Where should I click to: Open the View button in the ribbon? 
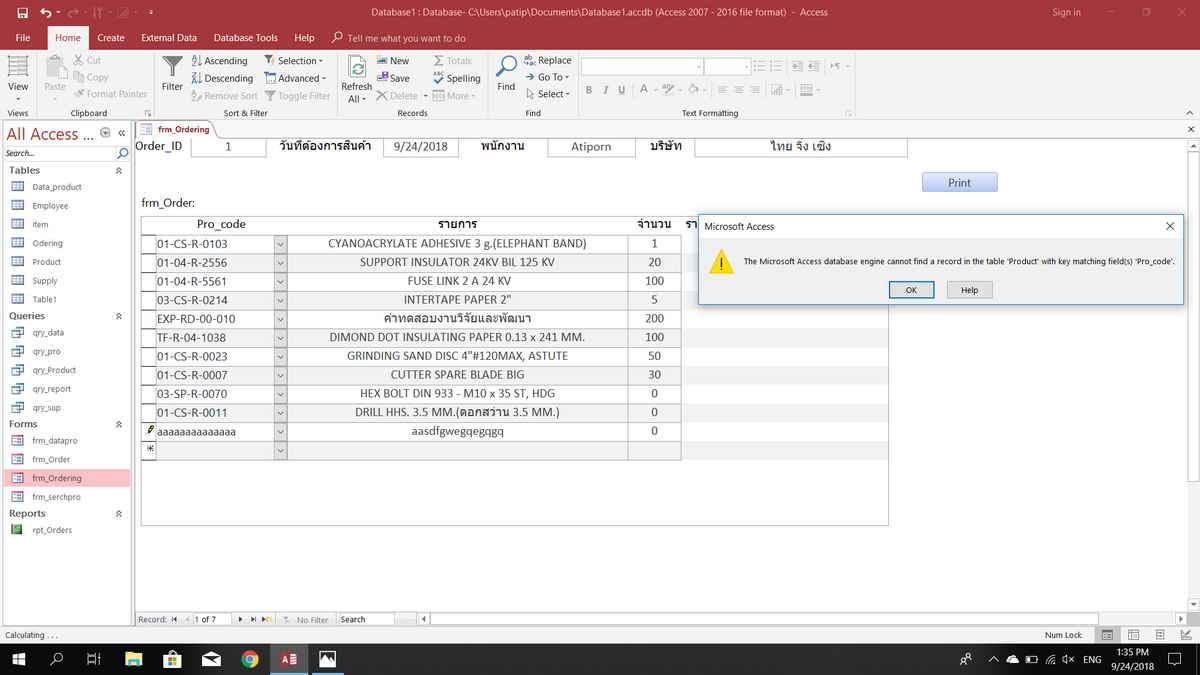coord(18,78)
